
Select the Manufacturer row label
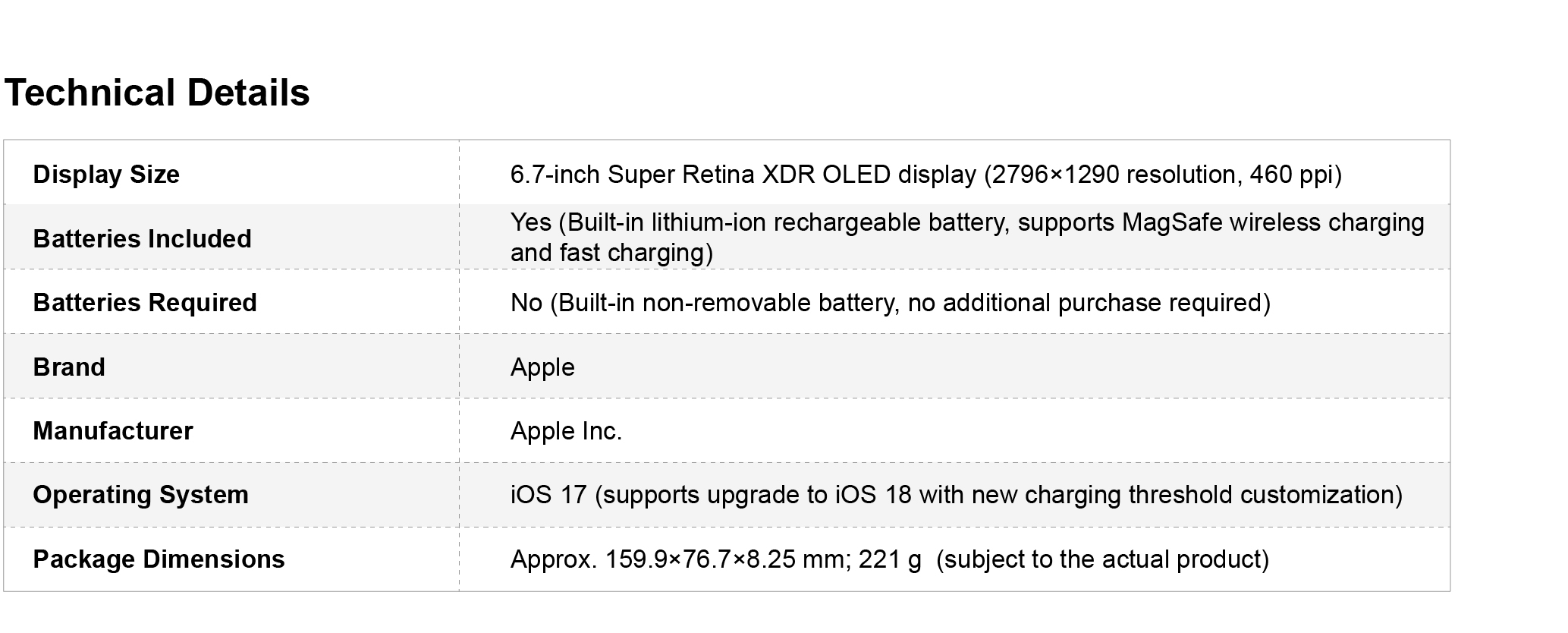pyautogui.click(x=113, y=431)
